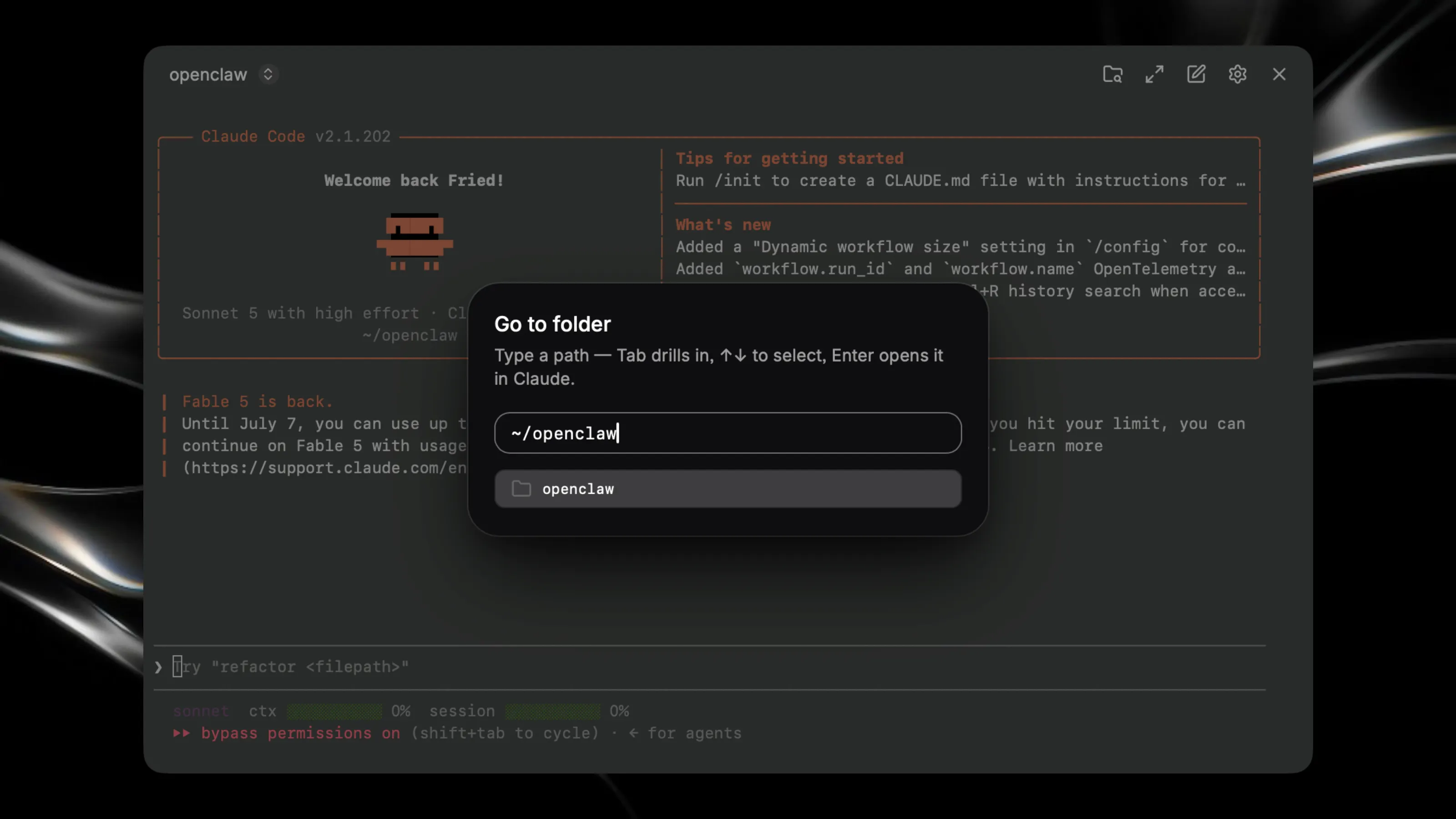Click the expand window arrows icon
This screenshot has width=1456, height=819.
pos(1154,74)
